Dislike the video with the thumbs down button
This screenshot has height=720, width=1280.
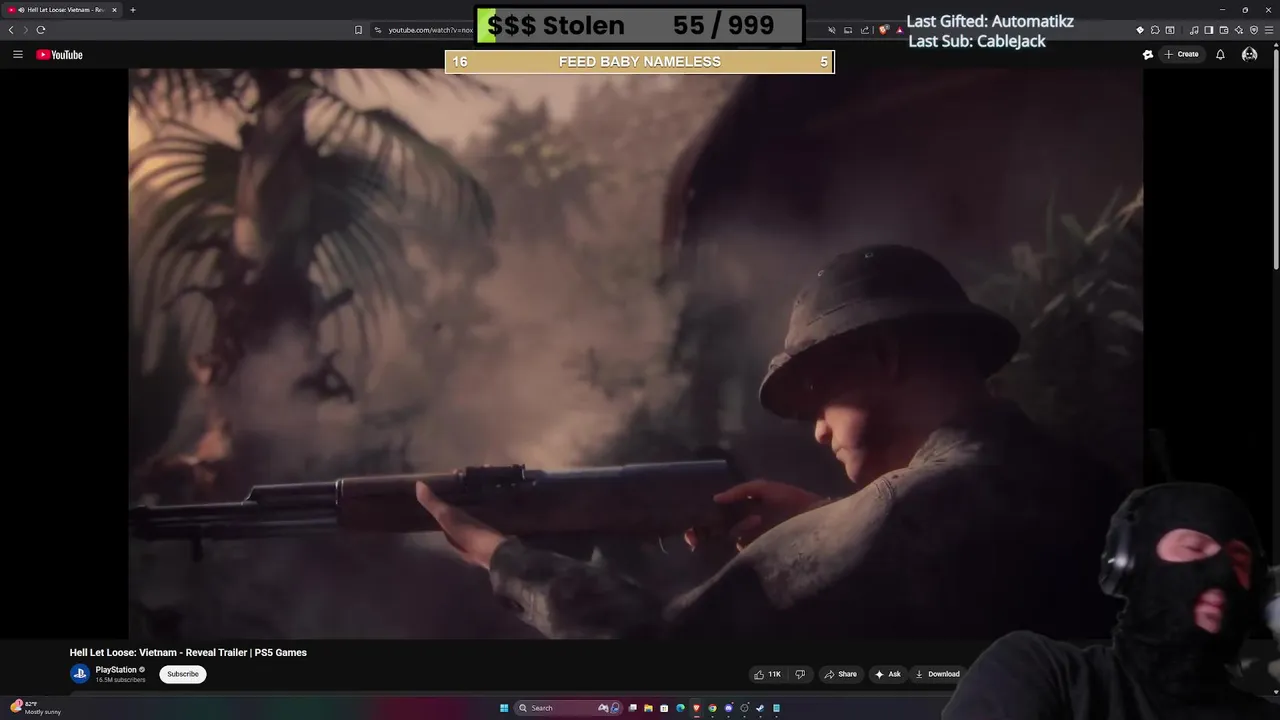click(x=800, y=674)
